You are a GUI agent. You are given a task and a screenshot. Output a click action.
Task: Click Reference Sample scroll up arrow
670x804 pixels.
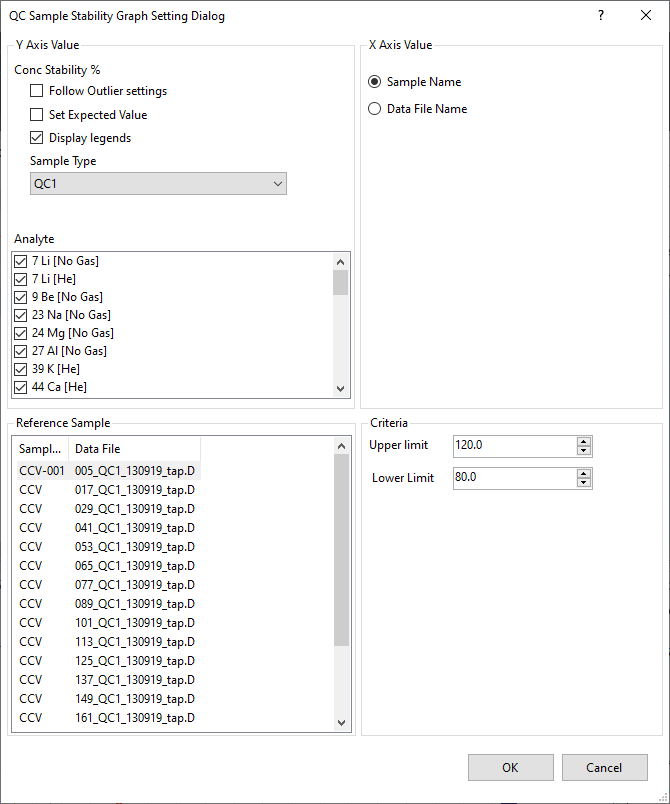tap(341, 446)
